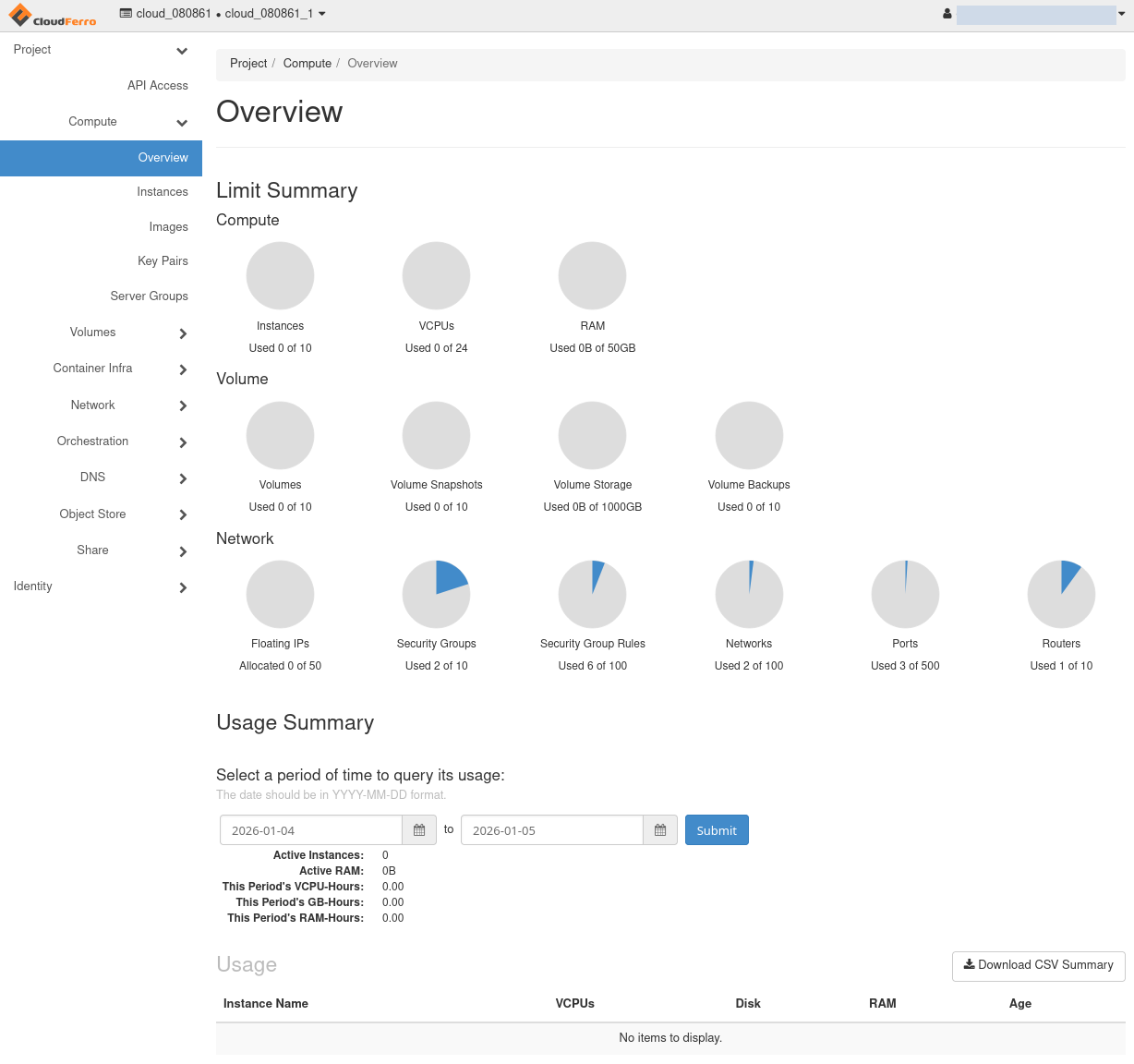Image resolution: width=1134 pixels, height=1064 pixels.
Task: Click the Routers usage pie chart
Action: click(1061, 594)
